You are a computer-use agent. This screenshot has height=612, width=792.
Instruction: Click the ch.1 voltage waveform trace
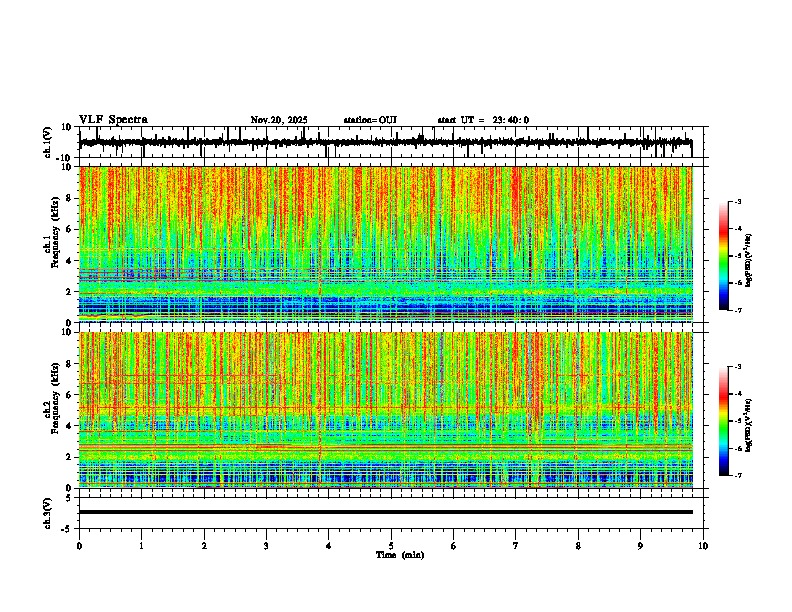coord(385,143)
